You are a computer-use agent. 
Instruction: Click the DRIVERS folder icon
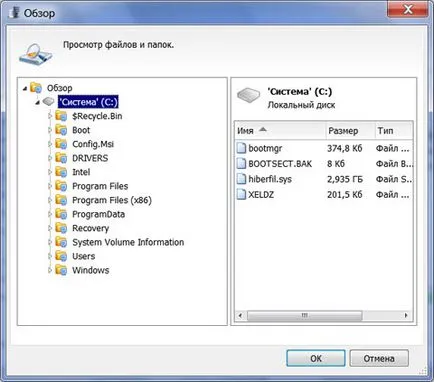pyautogui.click(x=61, y=158)
